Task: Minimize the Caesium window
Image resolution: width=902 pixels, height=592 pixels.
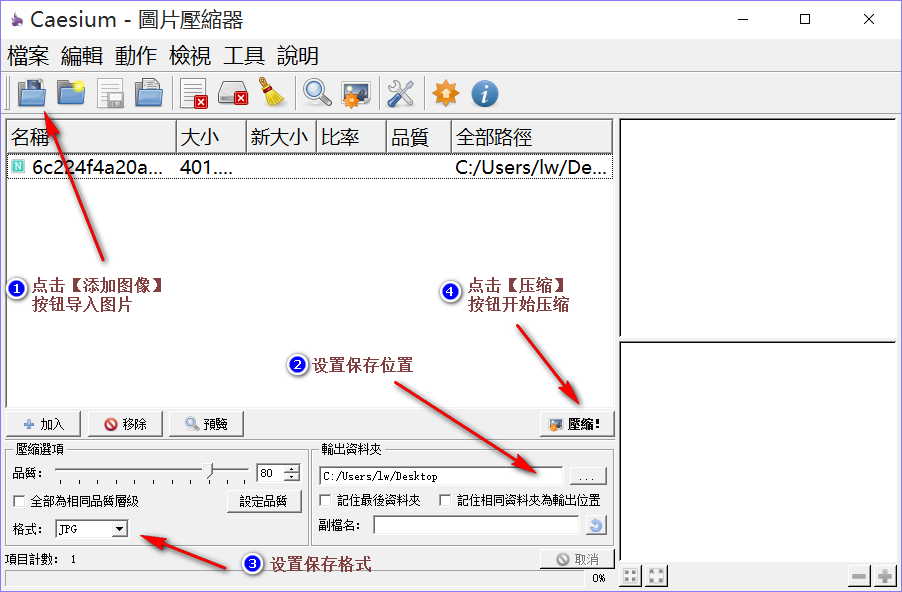Action: pyautogui.click(x=743, y=19)
